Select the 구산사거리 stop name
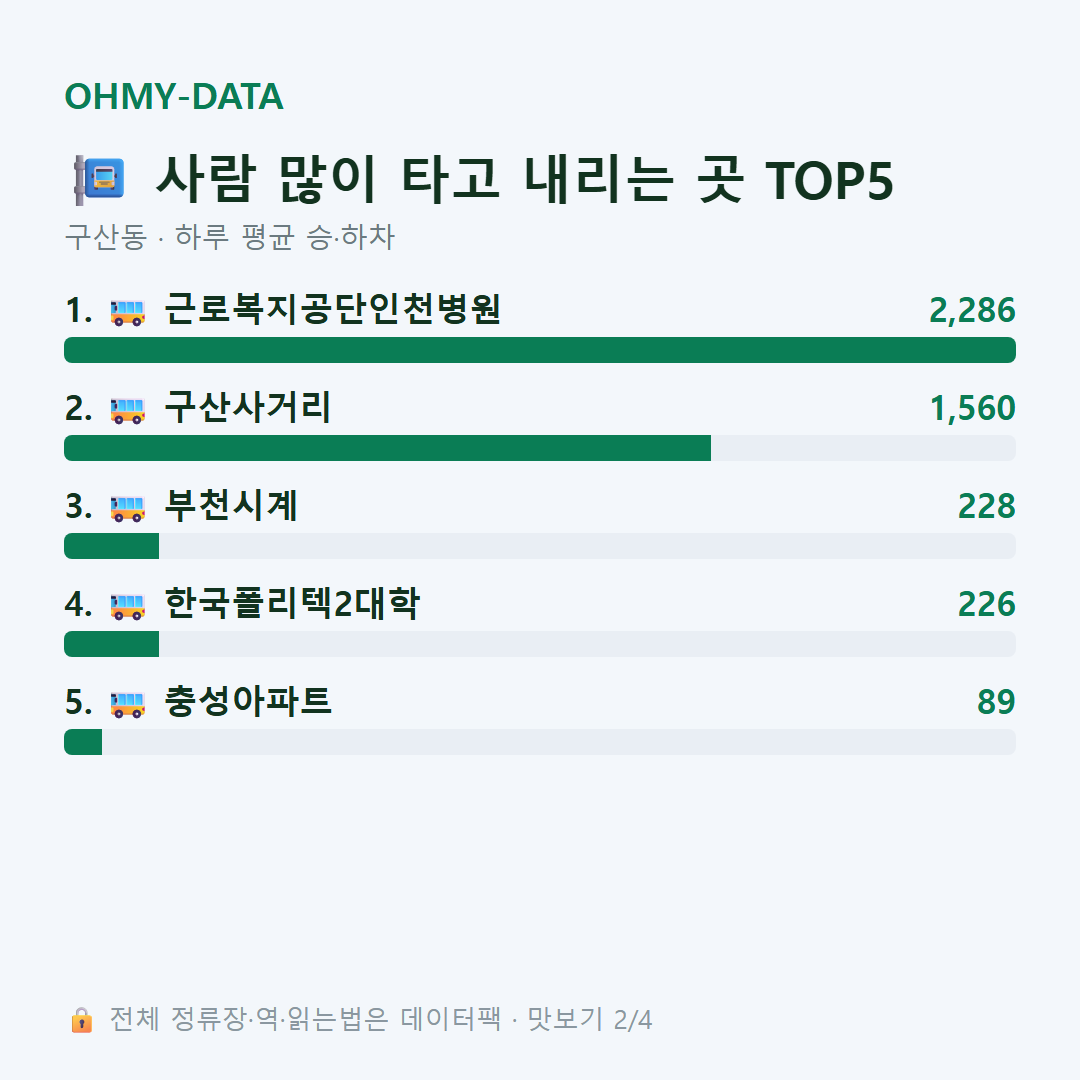This screenshot has width=1080, height=1080. click(248, 407)
